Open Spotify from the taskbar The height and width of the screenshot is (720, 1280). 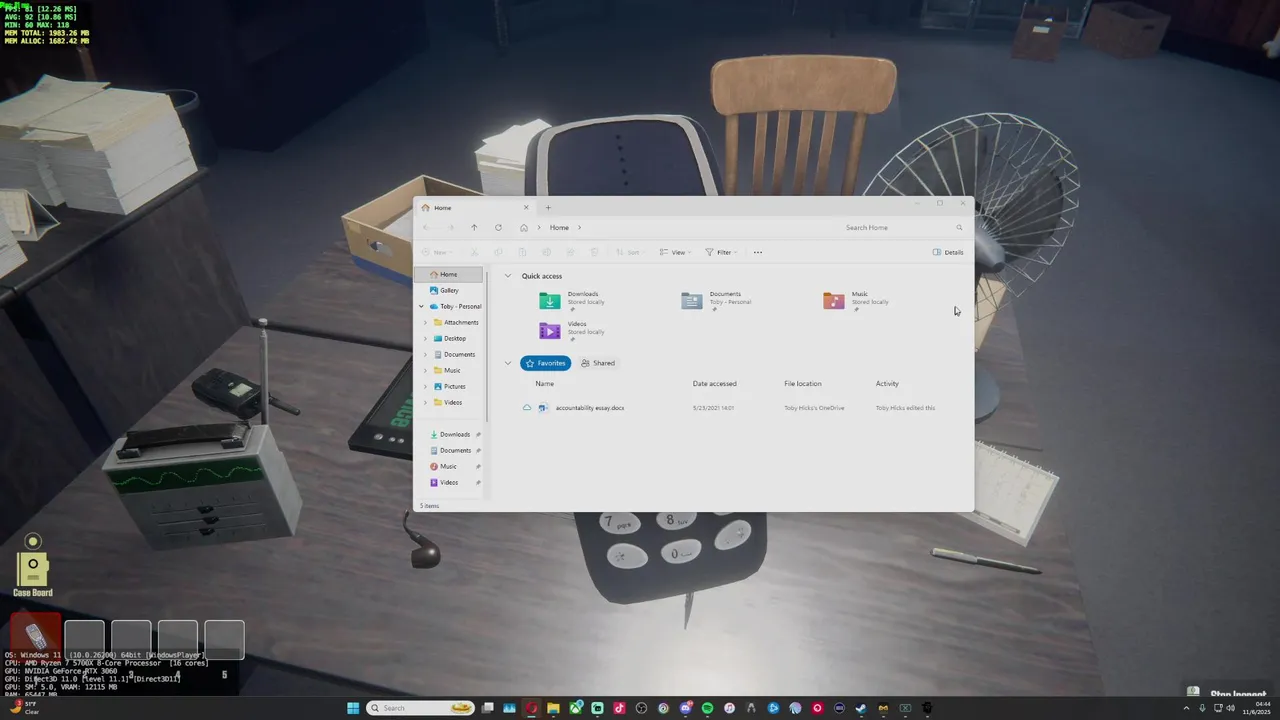[707, 708]
